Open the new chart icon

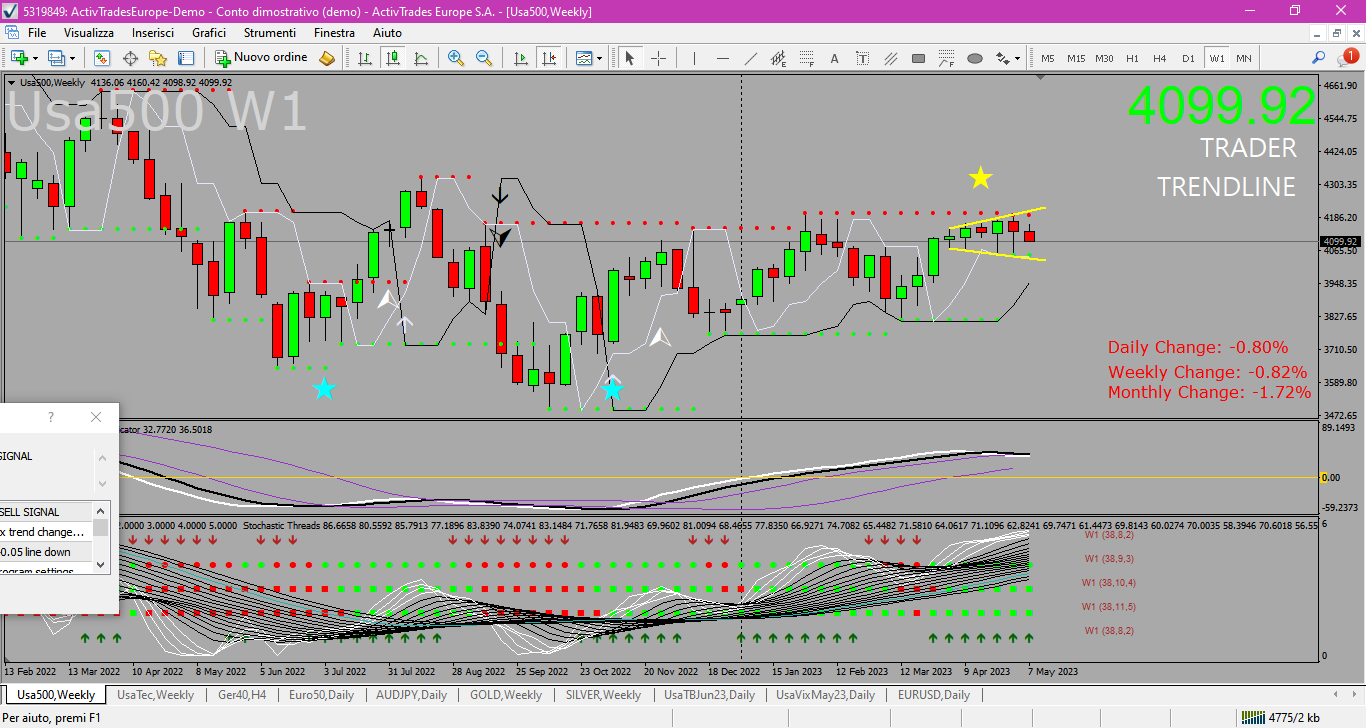19,58
